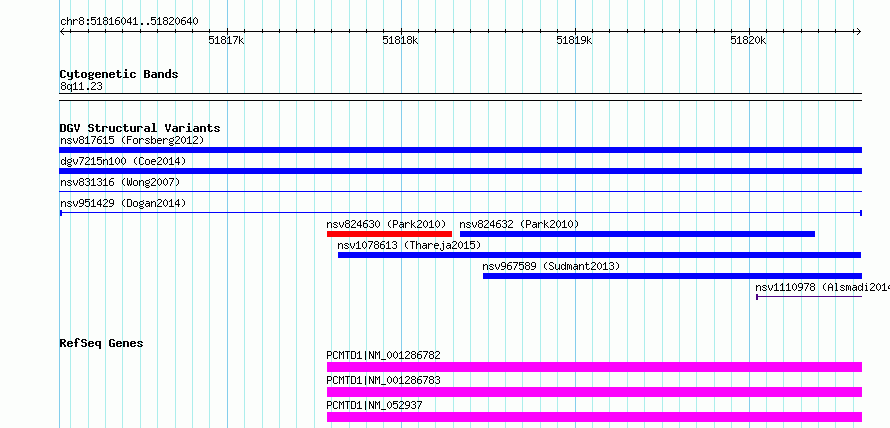Click the right arrowhead of the ruler

[858, 31]
